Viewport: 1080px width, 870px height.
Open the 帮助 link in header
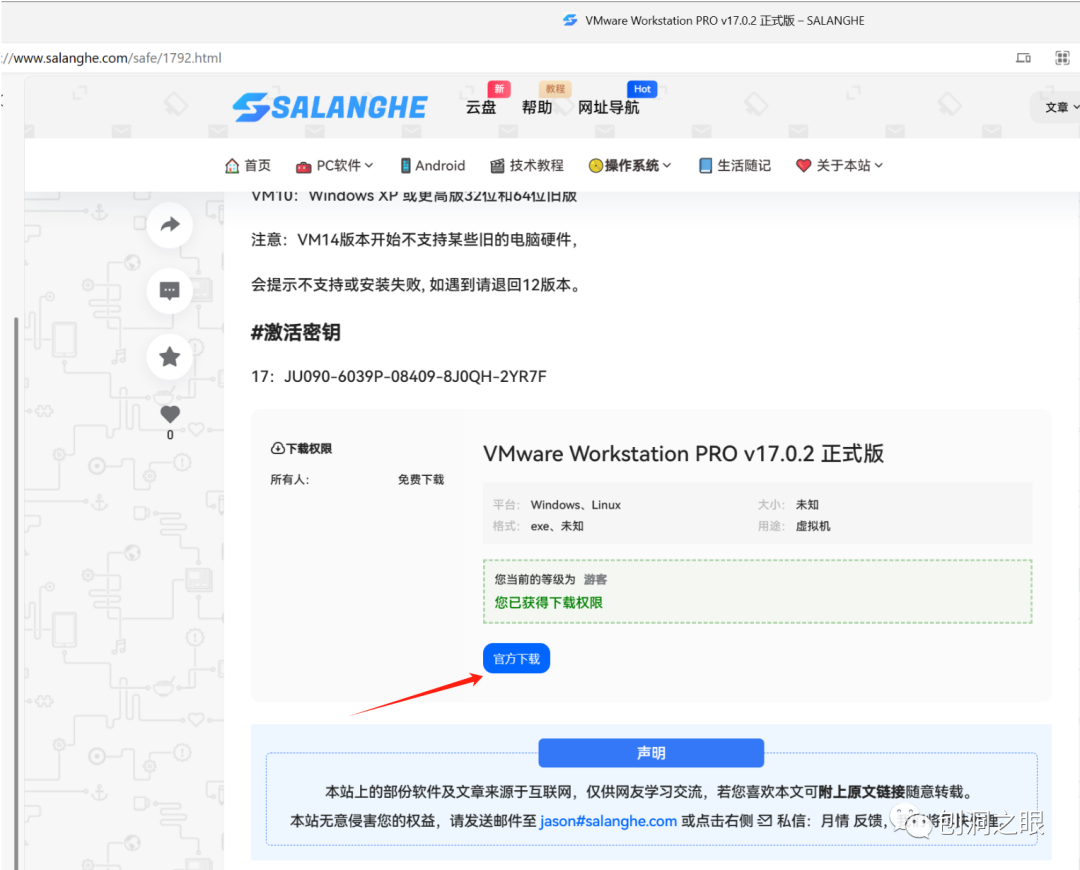point(537,107)
